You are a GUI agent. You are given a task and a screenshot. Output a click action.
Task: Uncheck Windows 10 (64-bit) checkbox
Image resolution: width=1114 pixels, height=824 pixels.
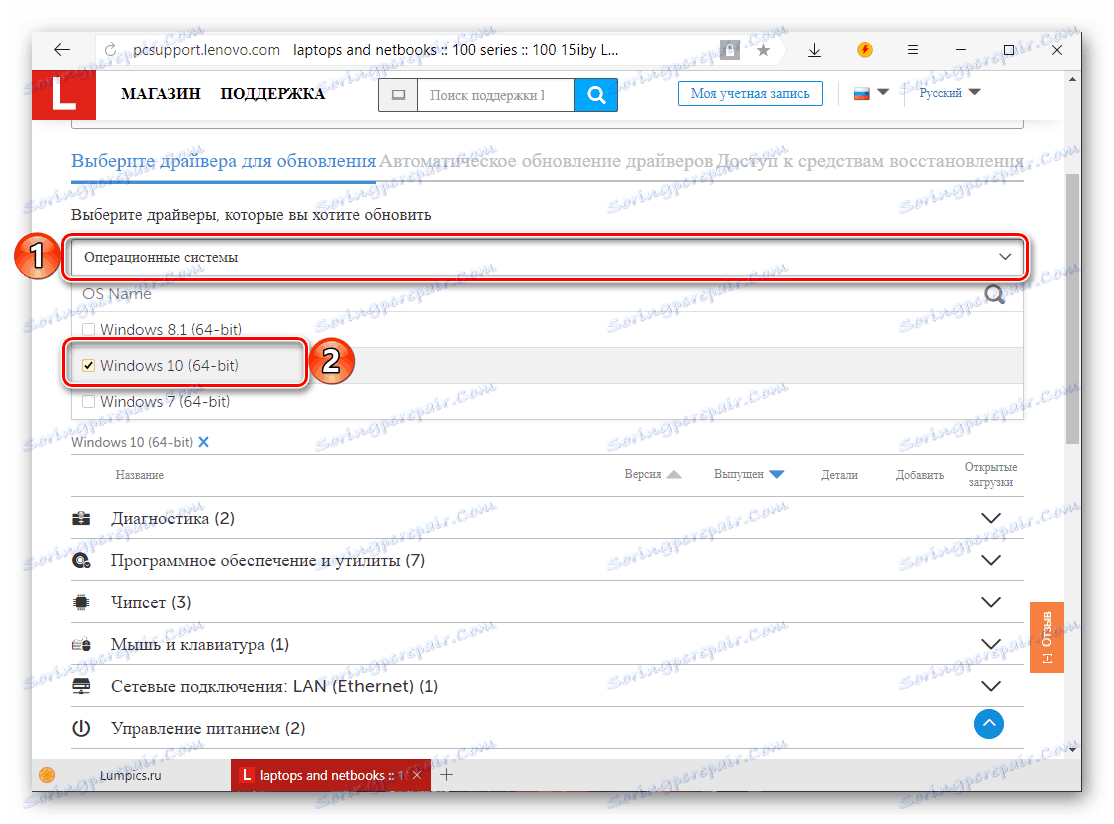(88, 366)
